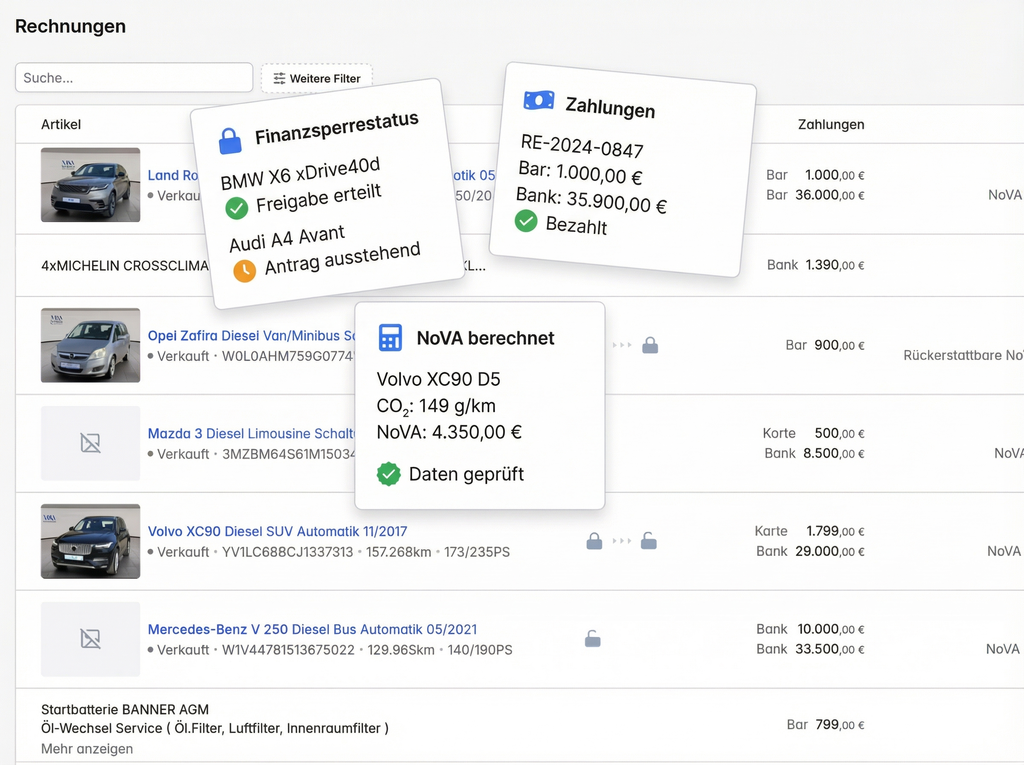Click the open lock icon in Volvo XC90 row

(649, 541)
